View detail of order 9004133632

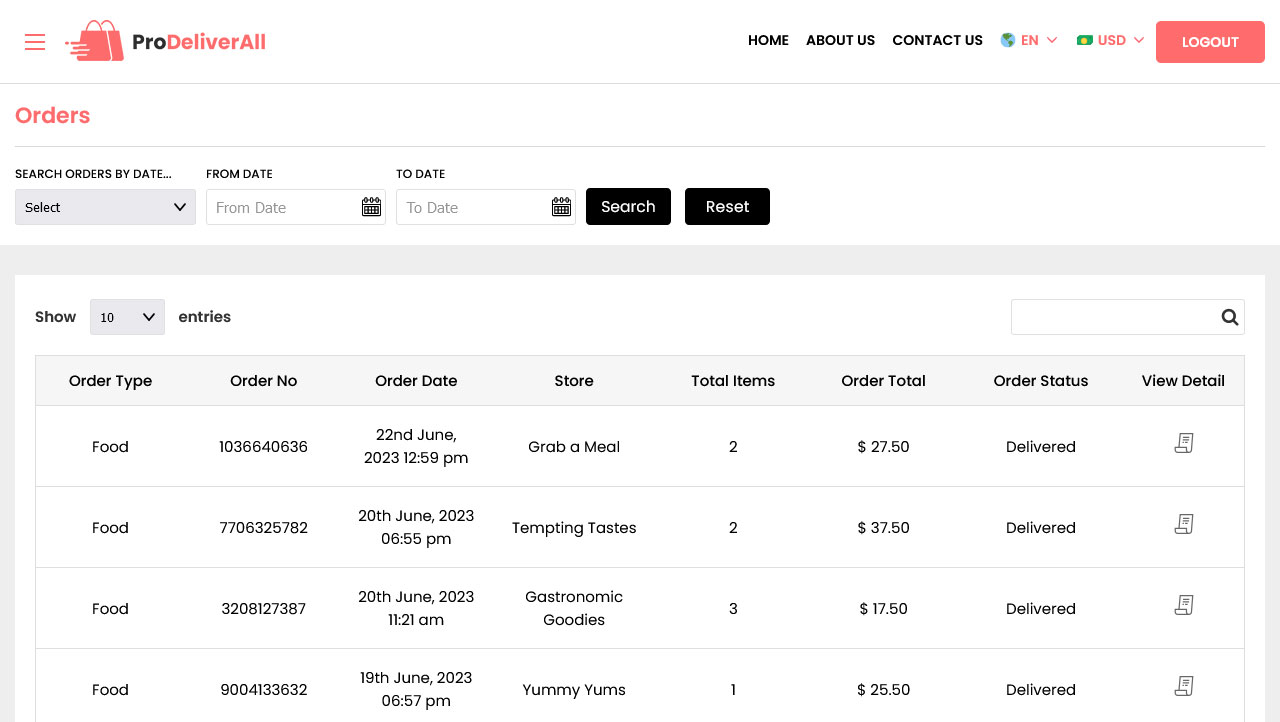click(x=1184, y=686)
